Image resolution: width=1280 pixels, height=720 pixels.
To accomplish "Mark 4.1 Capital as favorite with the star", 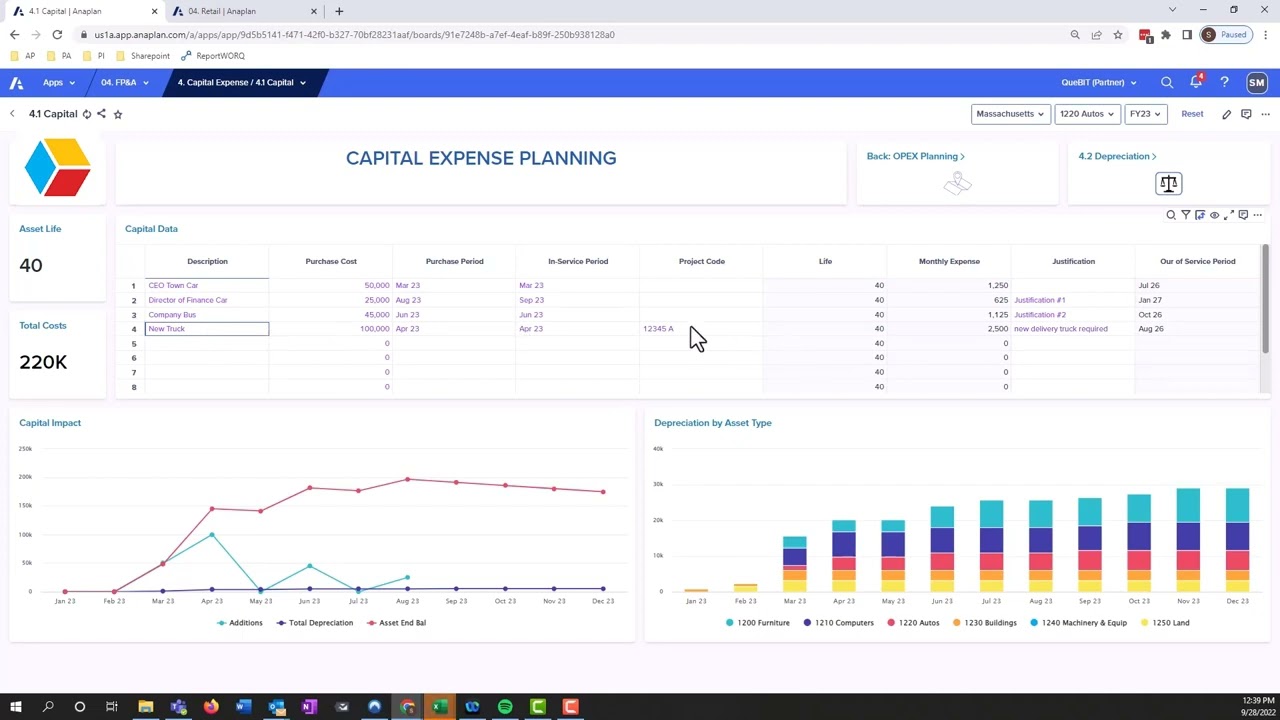I will pyautogui.click(x=118, y=114).
